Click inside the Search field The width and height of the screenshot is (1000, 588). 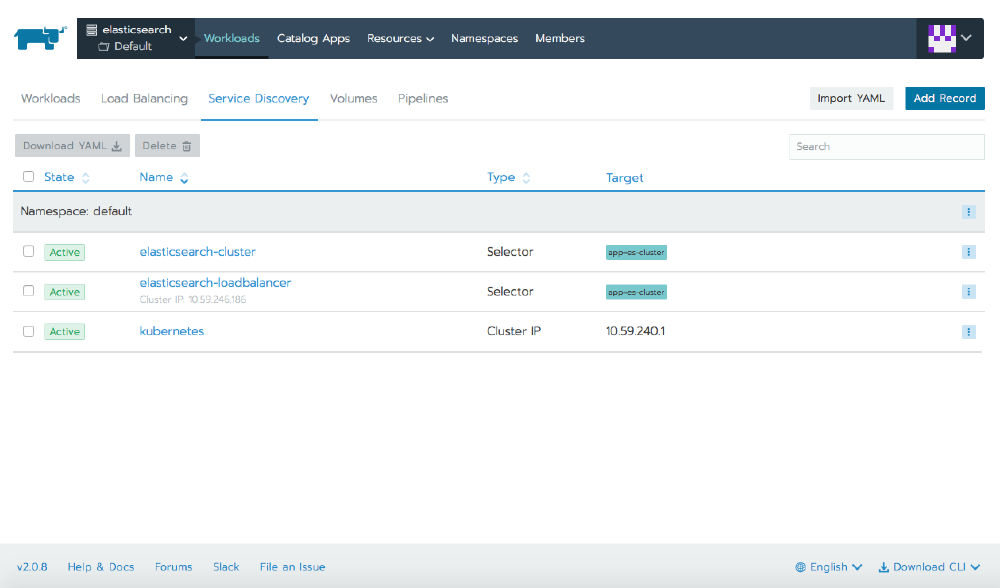click(886, 146)
